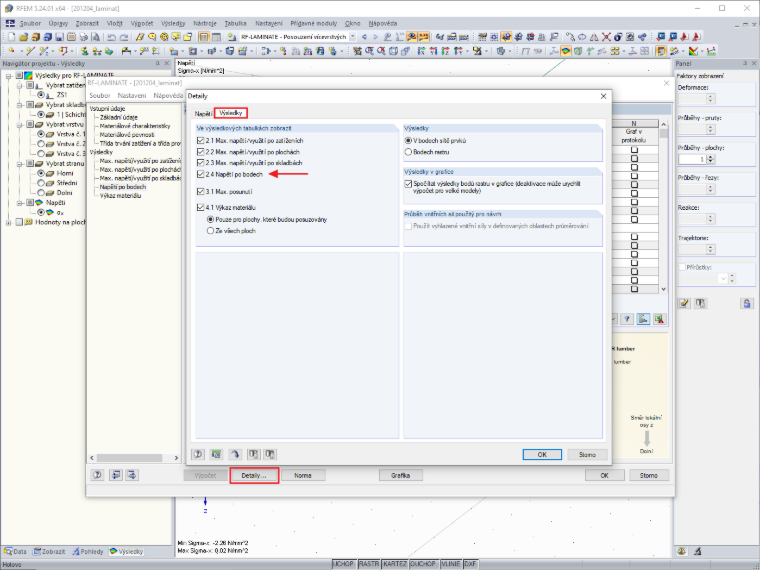Screen dimensions: 760x570
Task: Toggle the RASTR status bar button
Action: tap(369, 564)
